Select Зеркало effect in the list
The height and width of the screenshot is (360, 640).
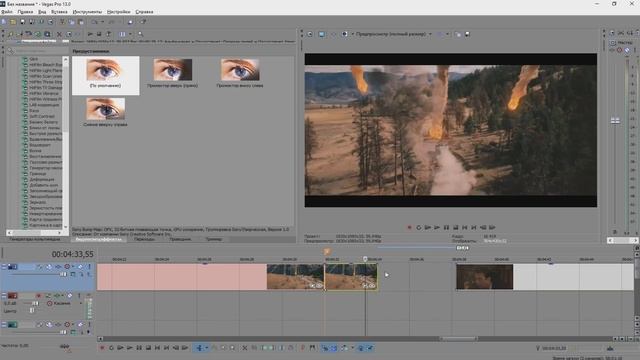click(38, 202)
